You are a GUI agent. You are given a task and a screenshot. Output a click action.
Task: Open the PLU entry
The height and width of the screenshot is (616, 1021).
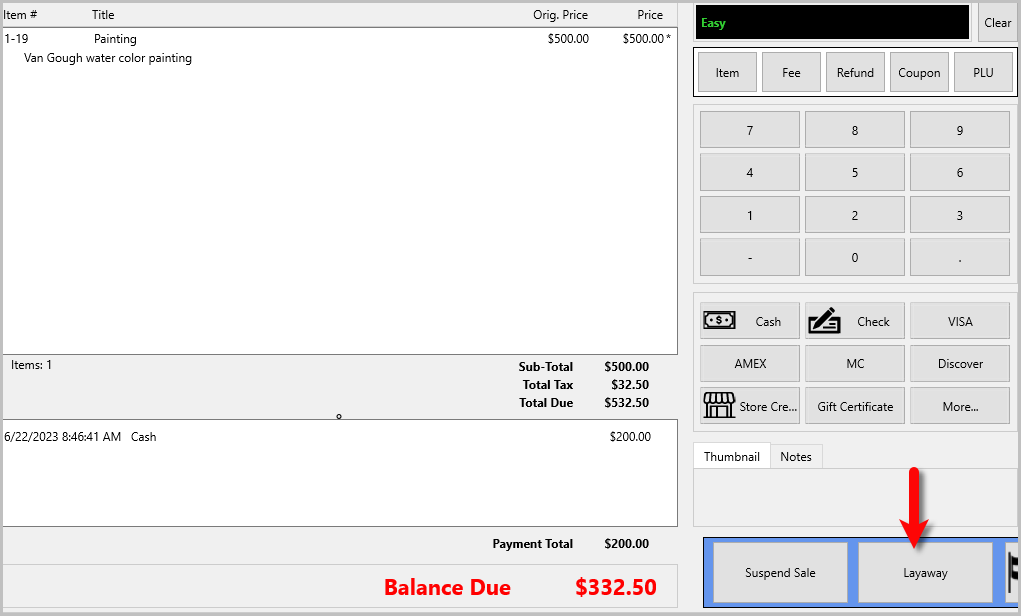pos(983,72)
